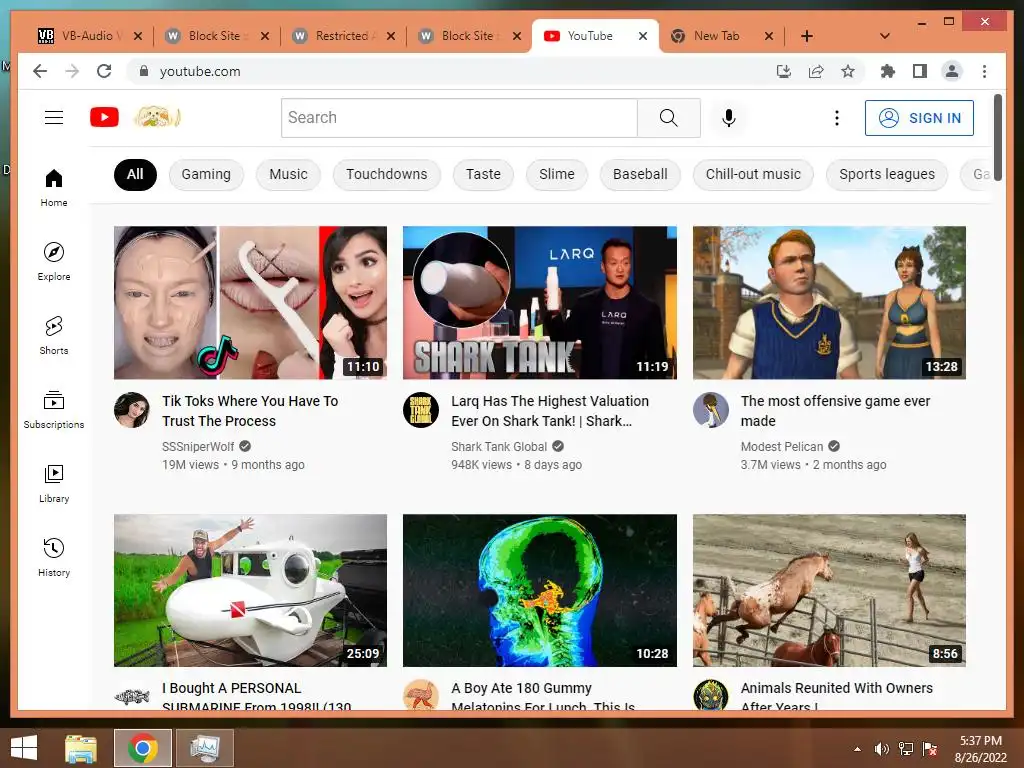Open Chrome profile avatar

pos(952,71)
